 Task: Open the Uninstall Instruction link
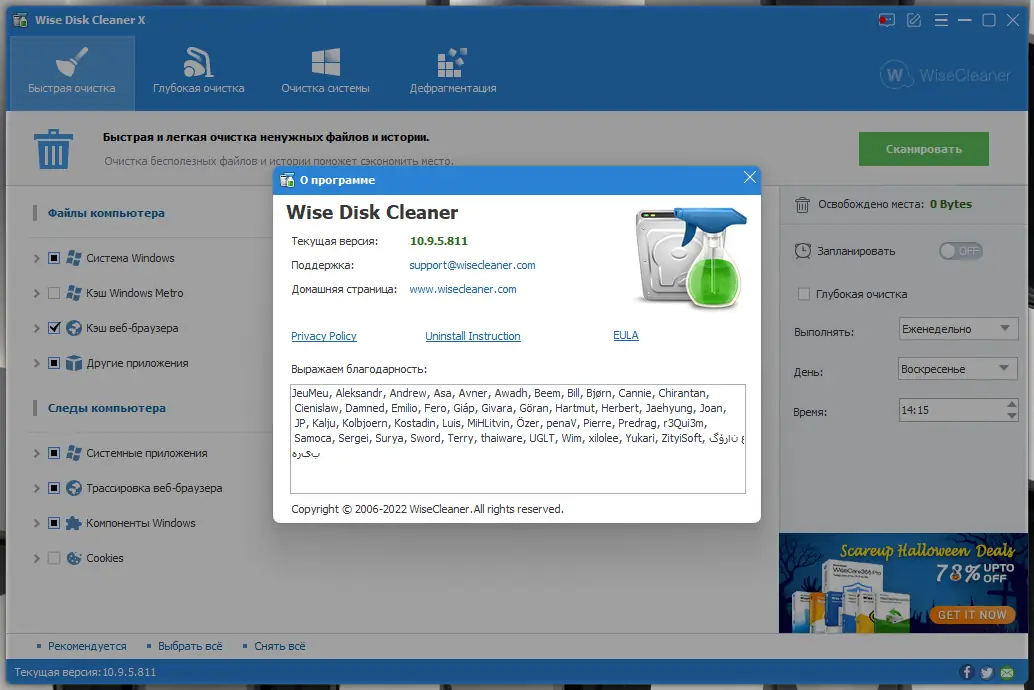pos(473,336)
